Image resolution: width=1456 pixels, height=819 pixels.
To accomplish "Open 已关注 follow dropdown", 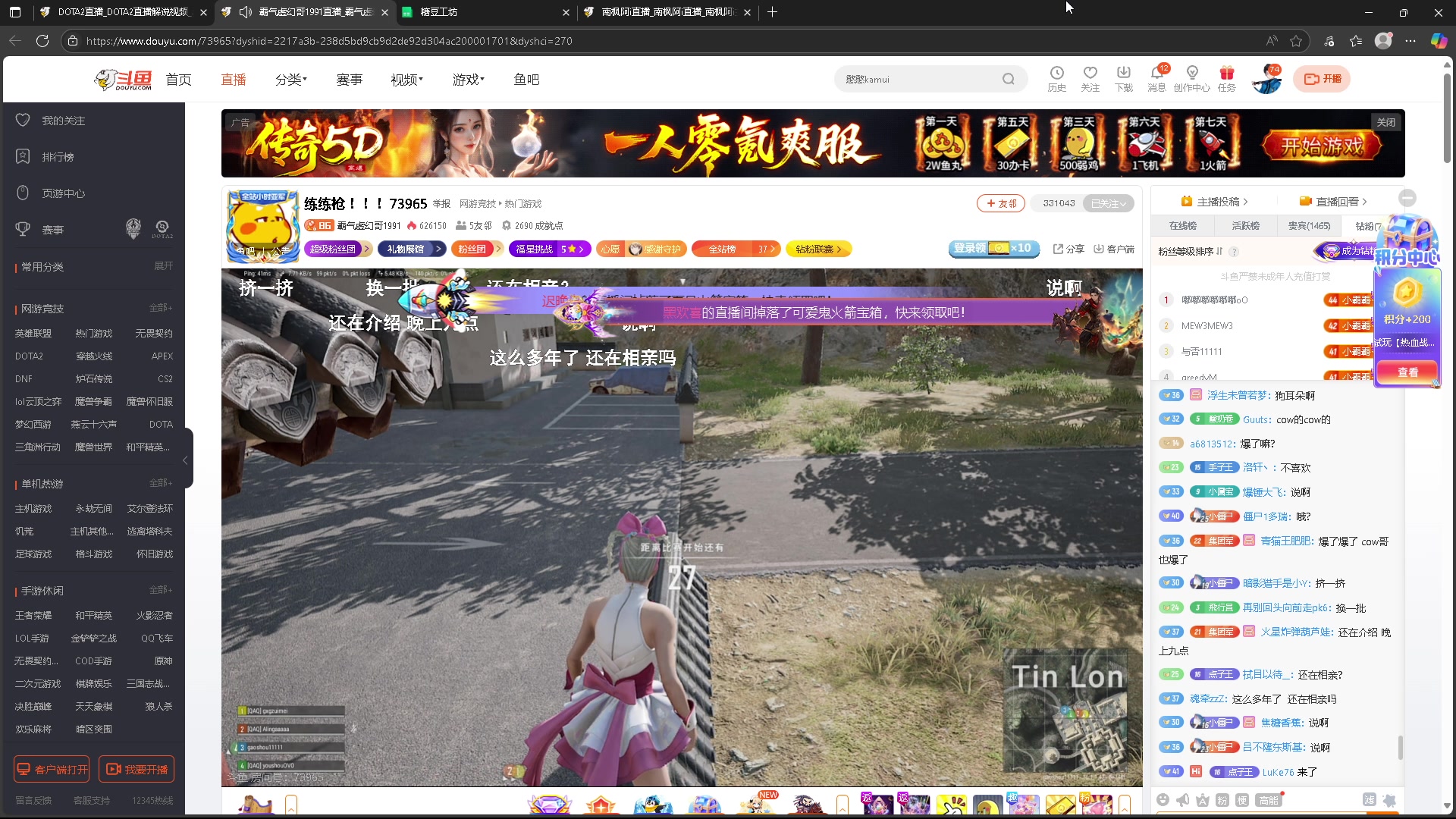I will pos(1108,203).
